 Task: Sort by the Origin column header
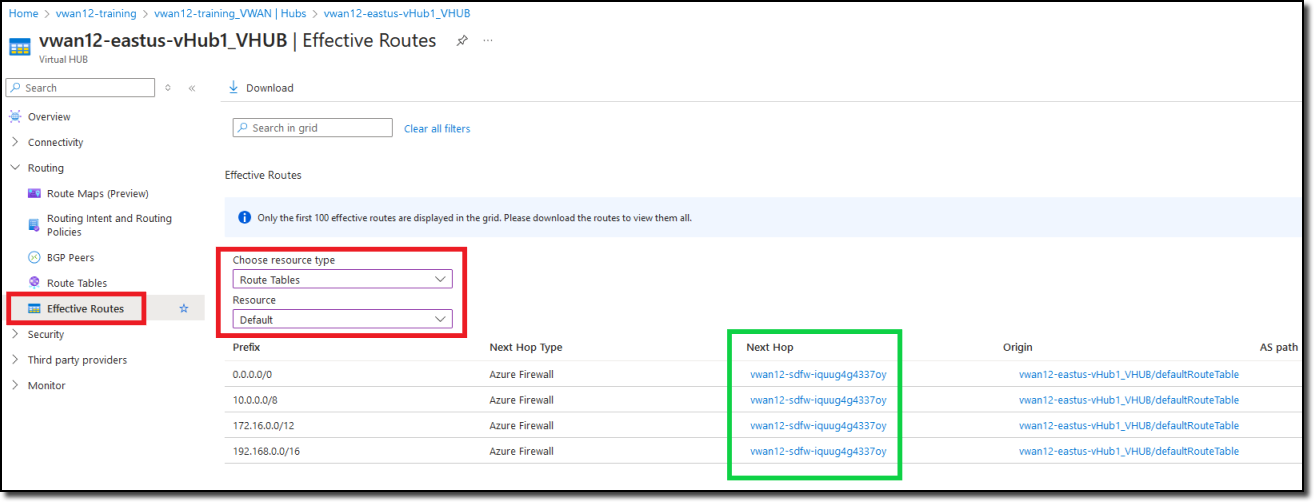click(1018, 347)
